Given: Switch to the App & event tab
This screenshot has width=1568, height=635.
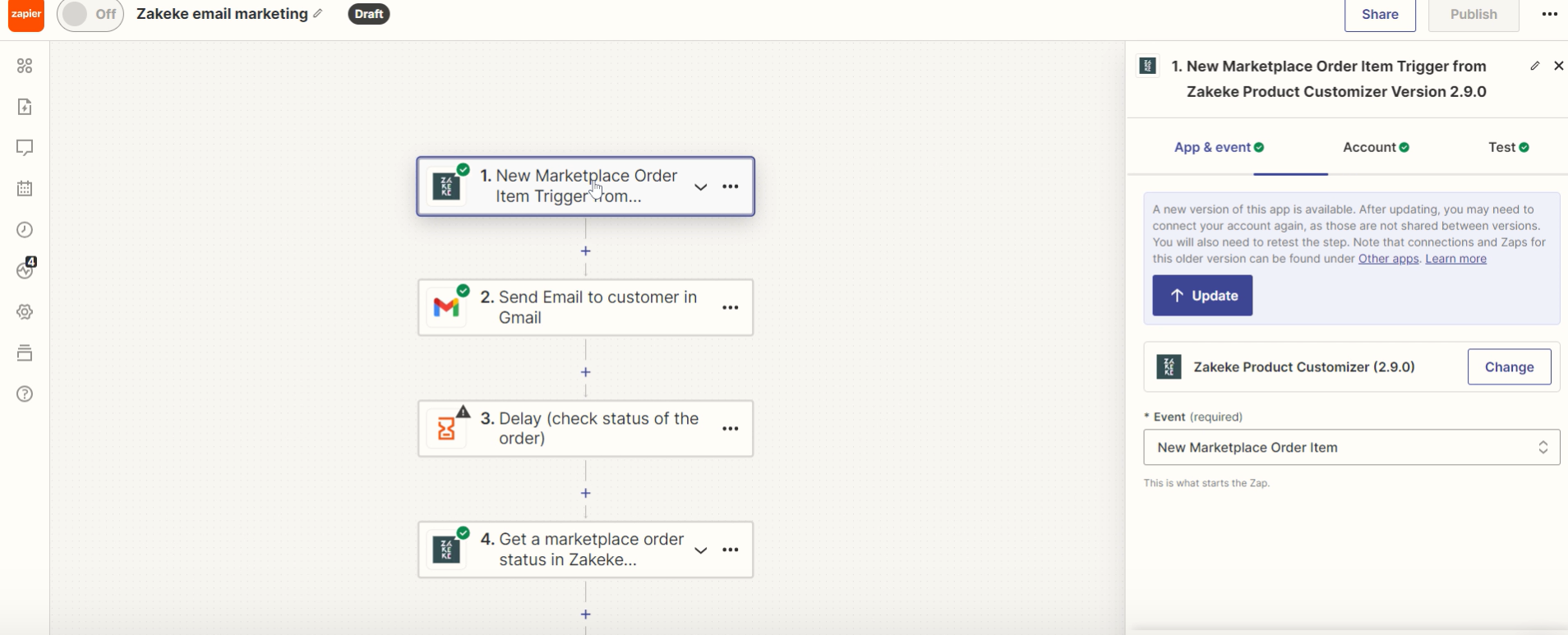Looking at the screenshot, I should tap(1219, 148).
